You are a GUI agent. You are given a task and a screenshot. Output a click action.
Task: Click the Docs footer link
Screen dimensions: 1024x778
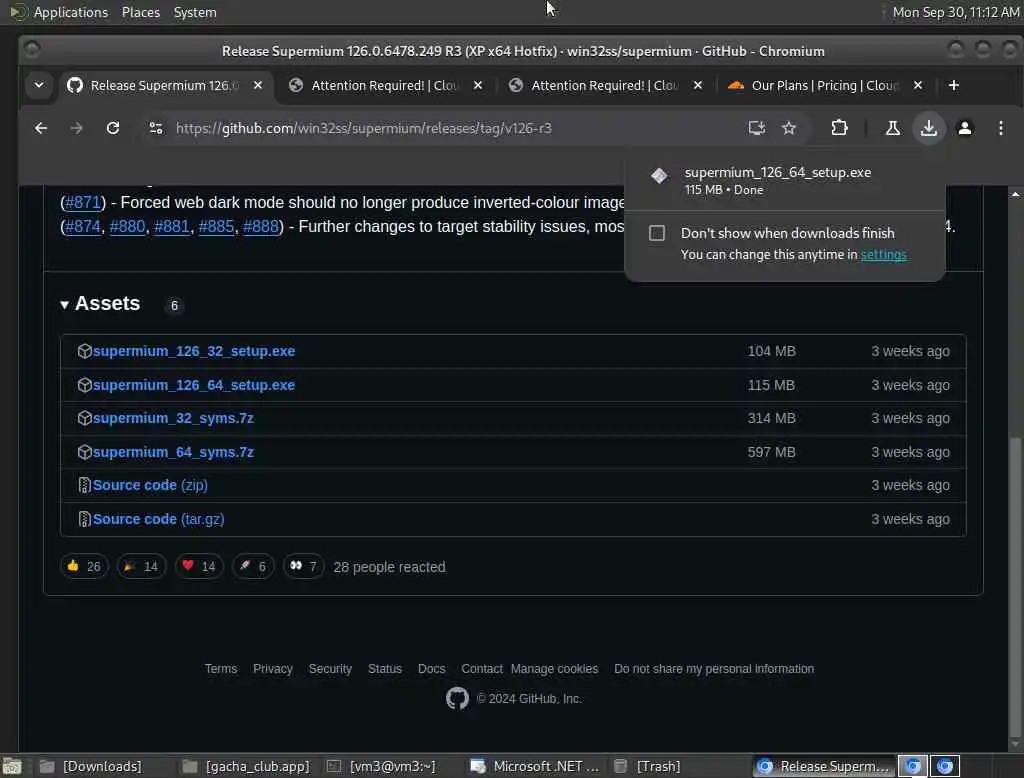click(432, 669)
